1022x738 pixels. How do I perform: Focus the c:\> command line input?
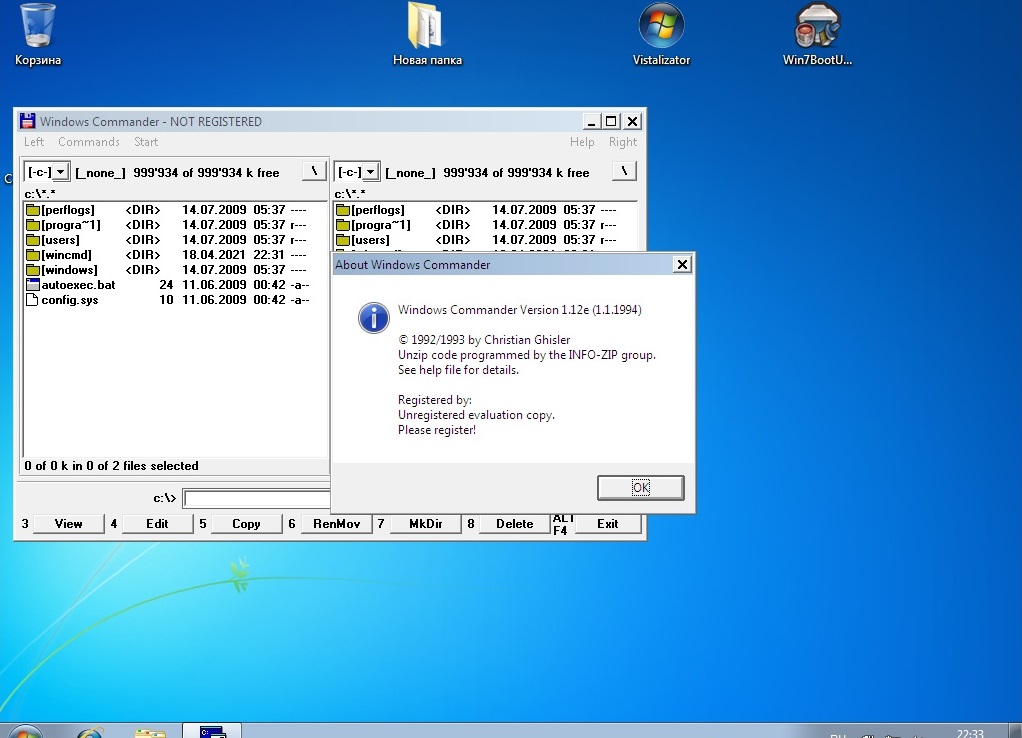click(x=257, y=499)
